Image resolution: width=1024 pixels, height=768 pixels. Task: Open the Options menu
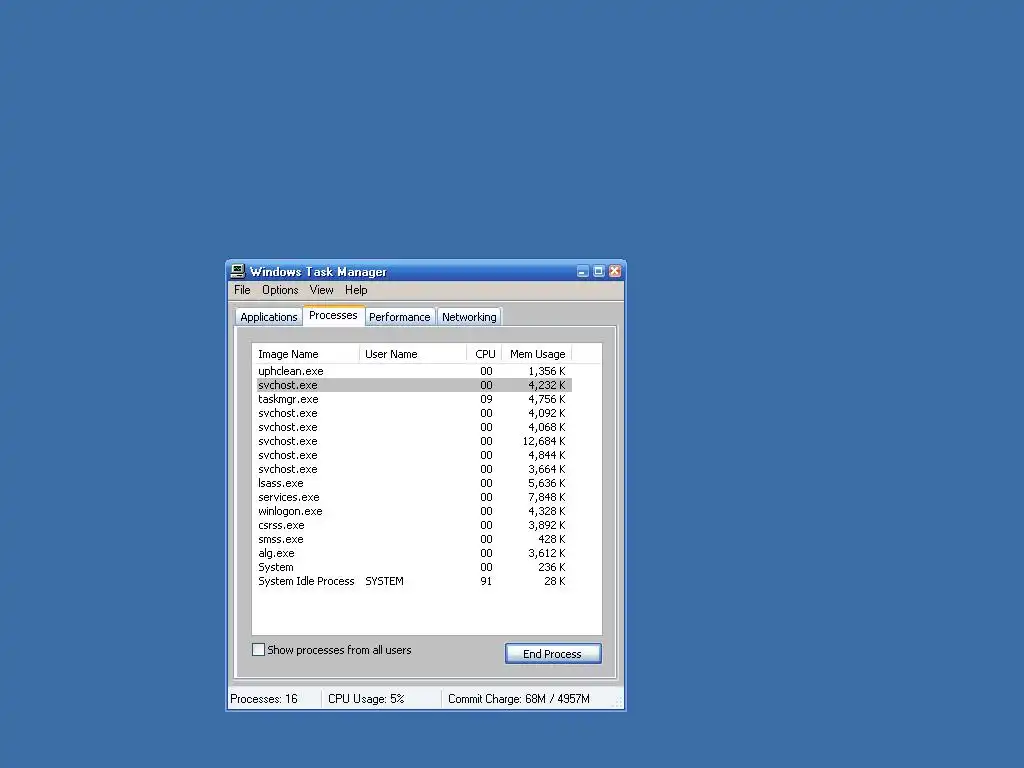point(280,290)
